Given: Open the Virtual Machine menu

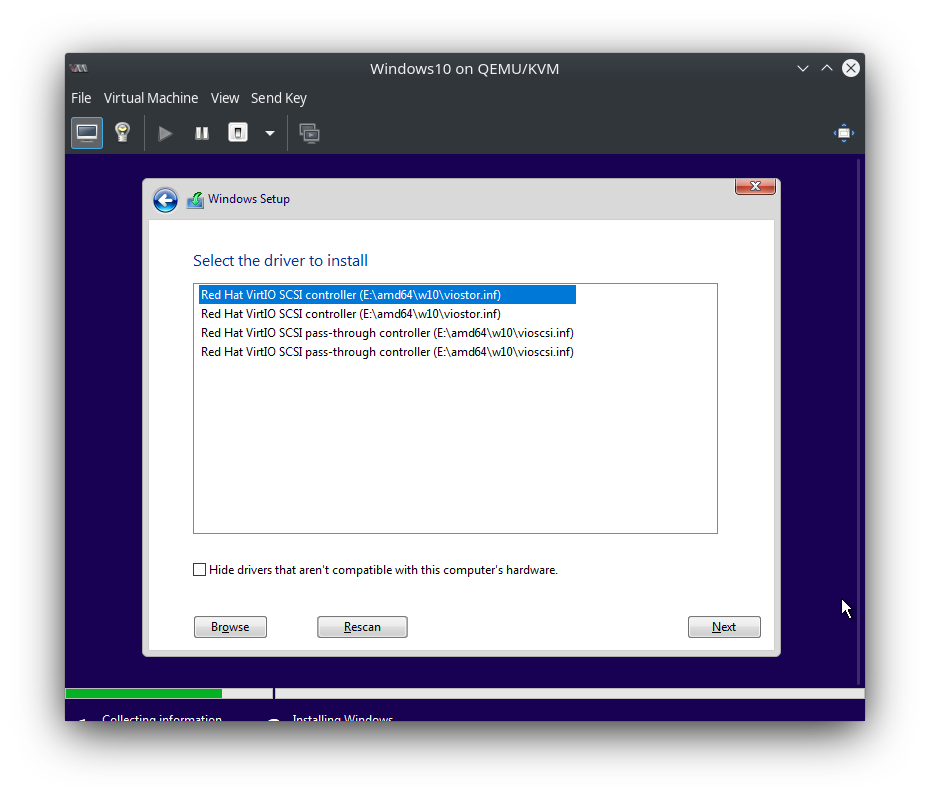Looking at the screenshot, I should (x=151, y=98).
